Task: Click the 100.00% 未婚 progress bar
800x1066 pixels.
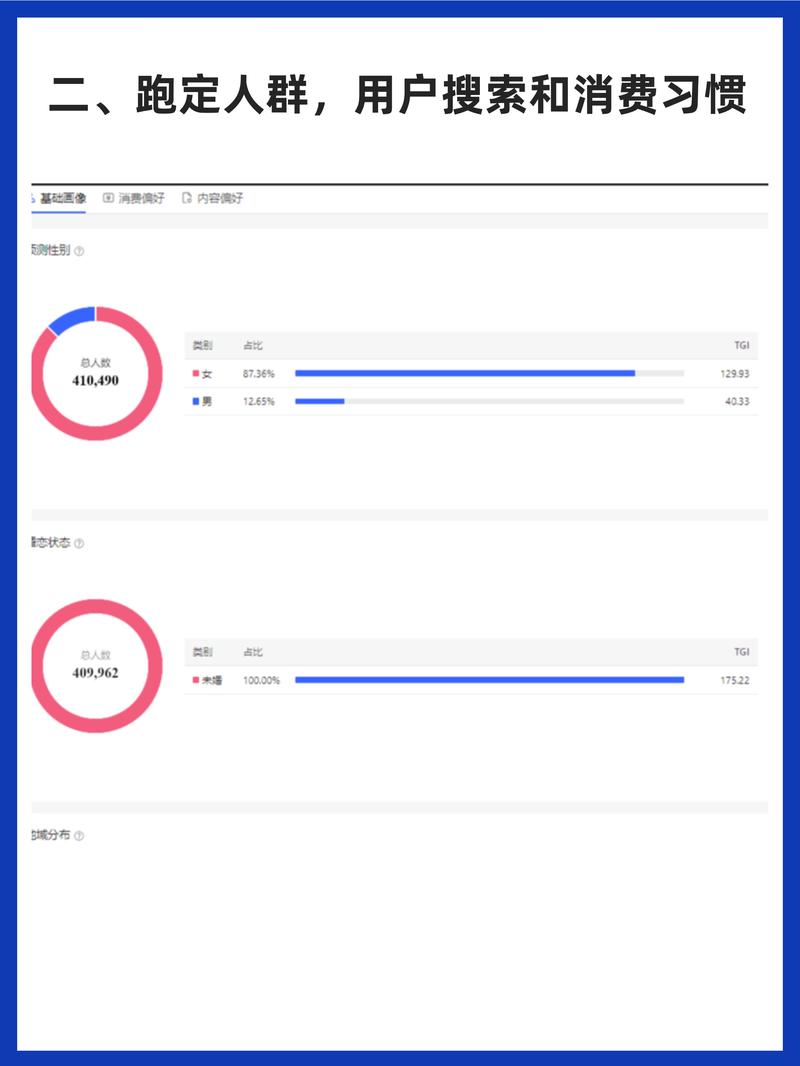Action: point(489,680)
